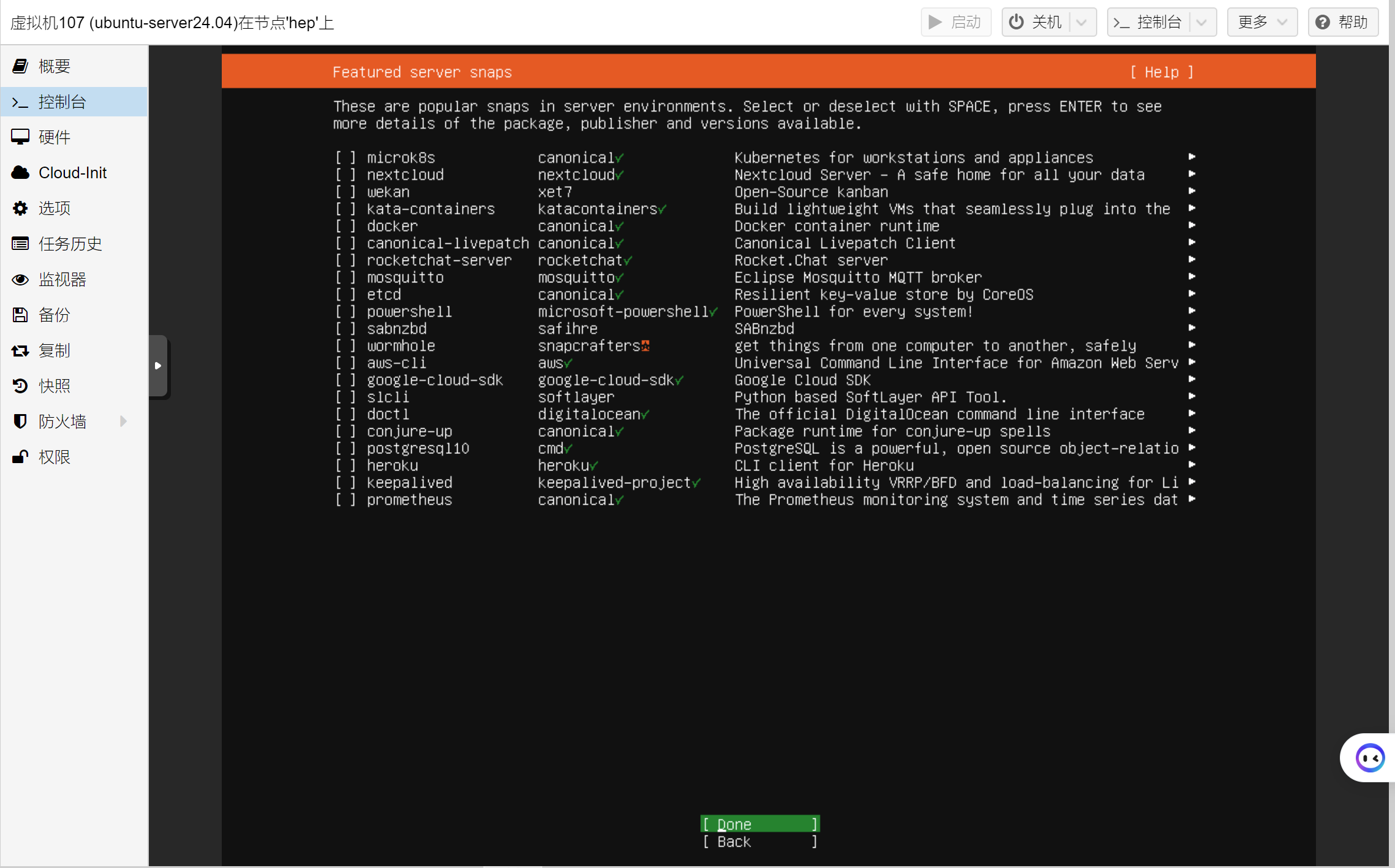Screen dimensions: 1395x868
Task: Click the 帮助 help button
Action: coord(1343,23)
